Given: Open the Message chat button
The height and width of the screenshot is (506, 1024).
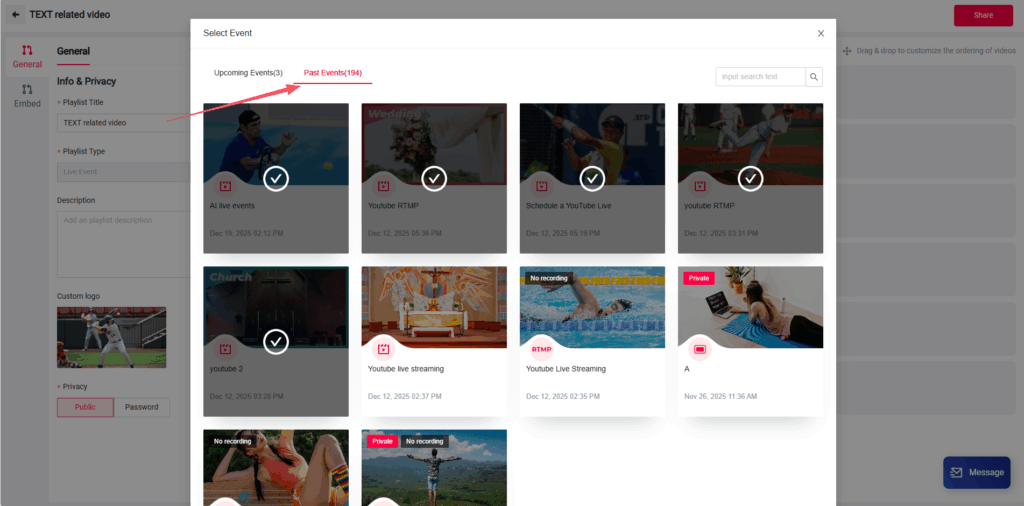Looking at the screenshot, I should click(976, 472).
